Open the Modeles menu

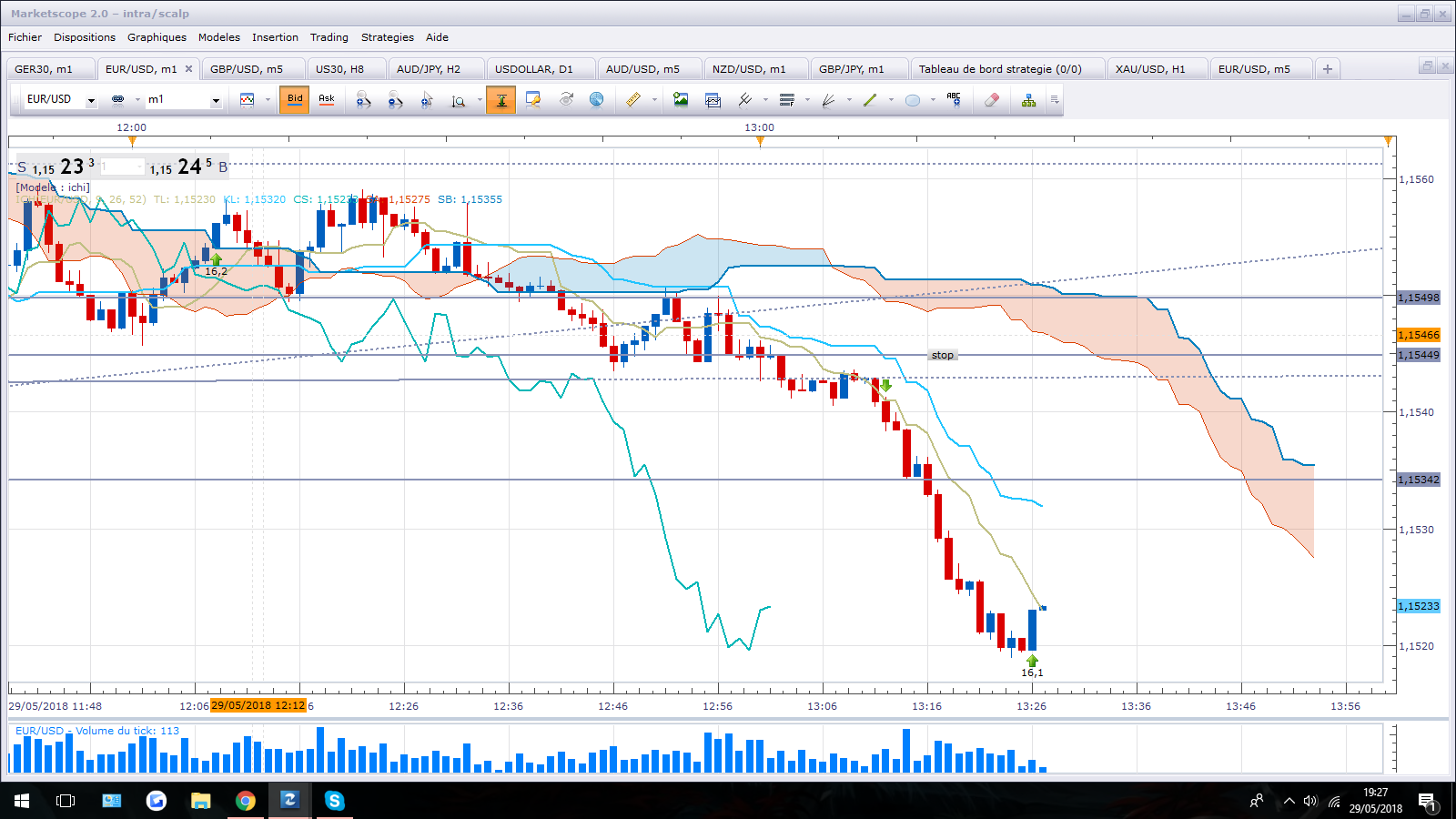click(219, 37)
